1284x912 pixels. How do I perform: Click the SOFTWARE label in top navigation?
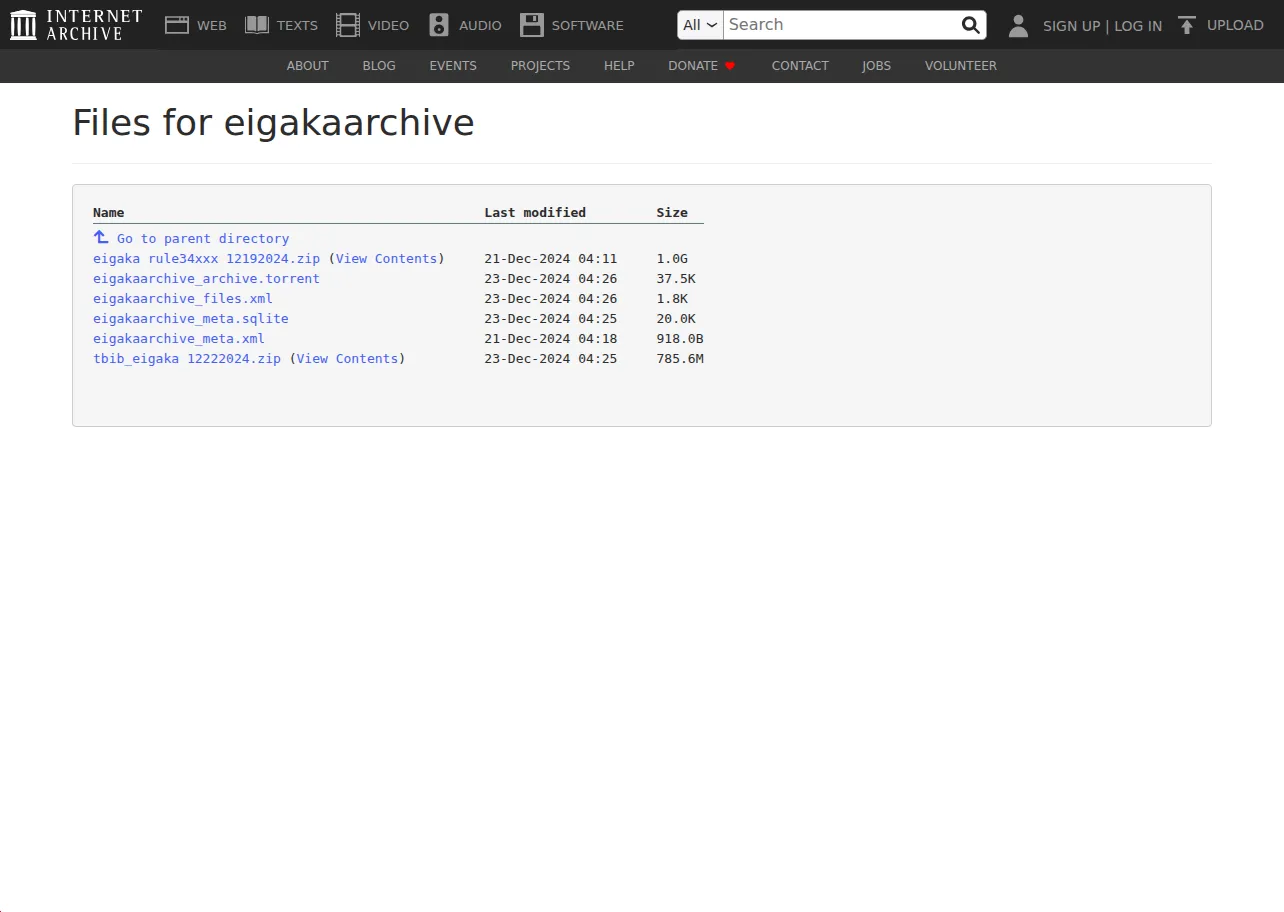pos(588,26)
